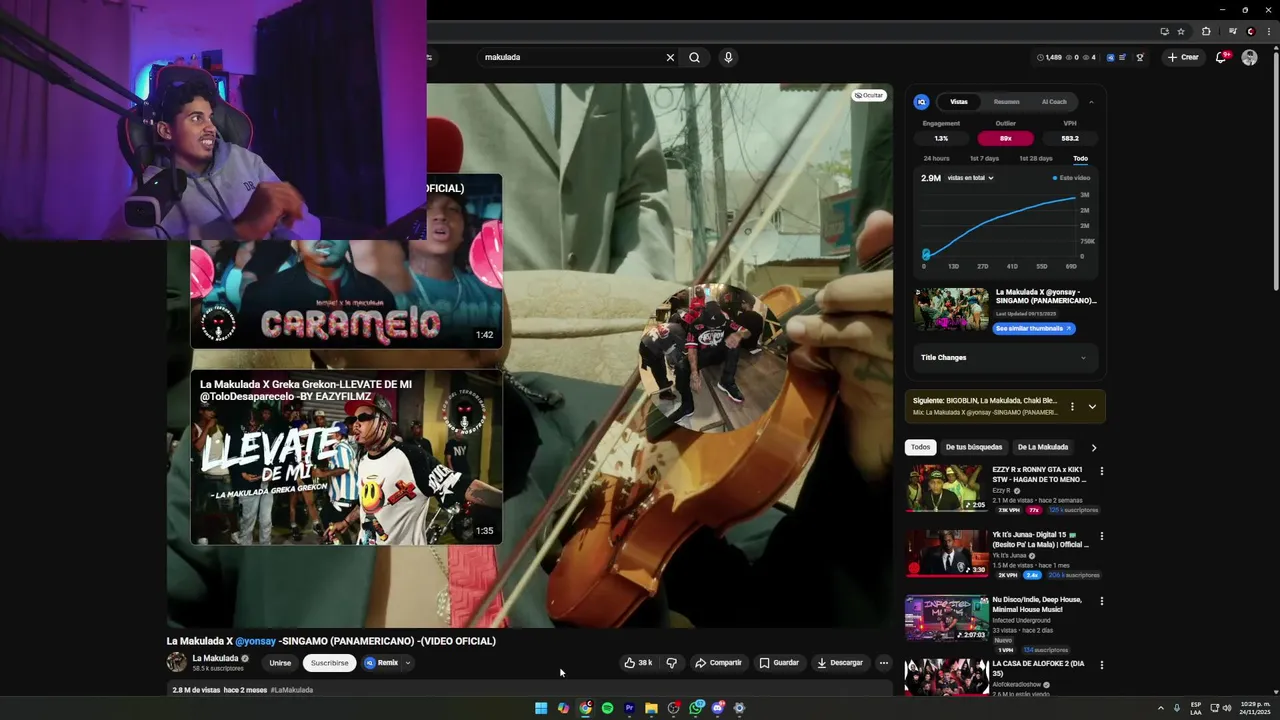Click the #LaMakulada hashtag

292,690
